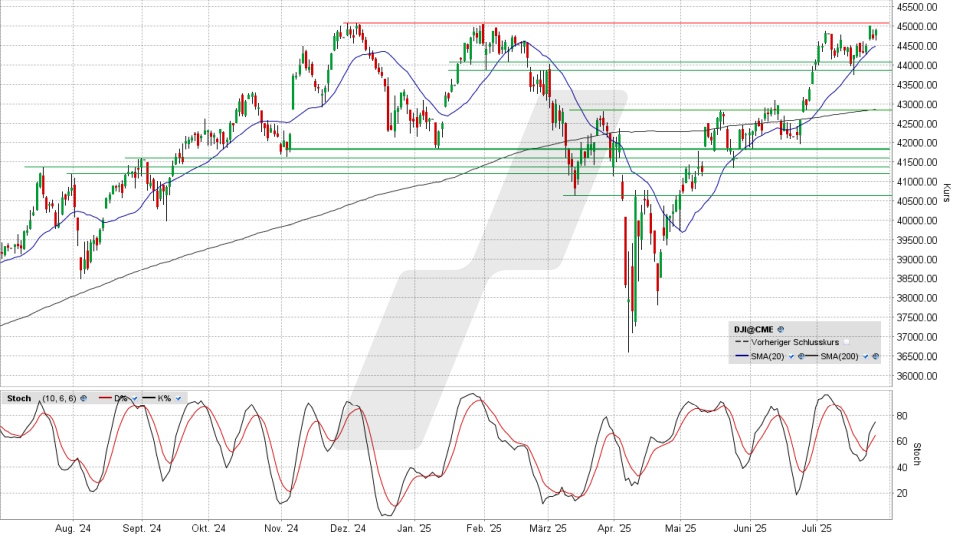Screen dimensions: 960x540
Task: Click the blue SMA(20) line sample in the legend
Action: pyautogui.click(x=742, y=356)
